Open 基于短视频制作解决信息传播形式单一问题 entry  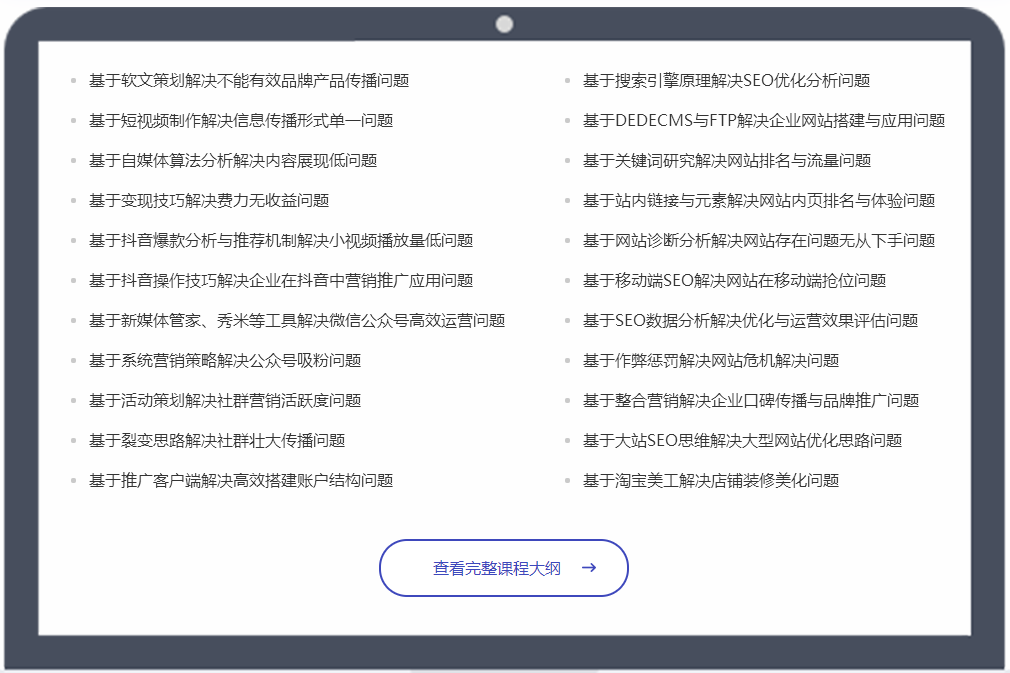point(241,121)
